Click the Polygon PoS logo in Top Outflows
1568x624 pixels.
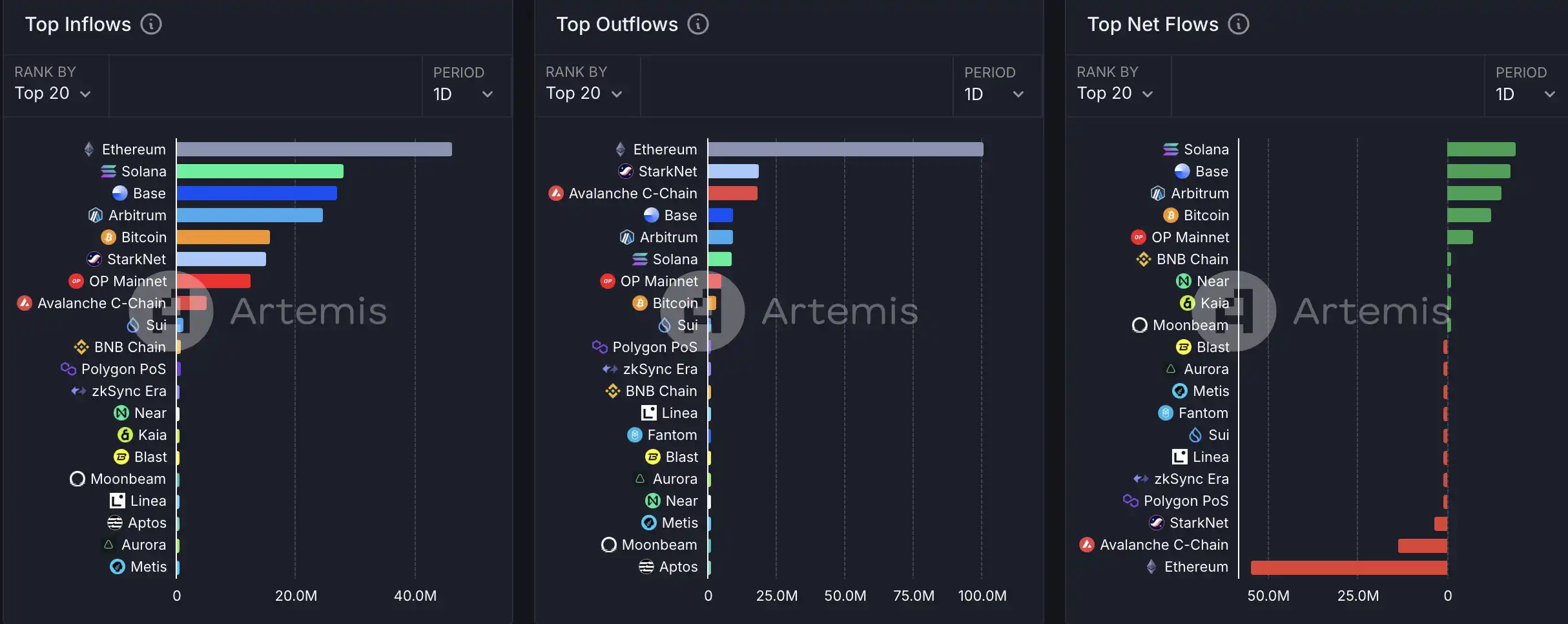599,347
